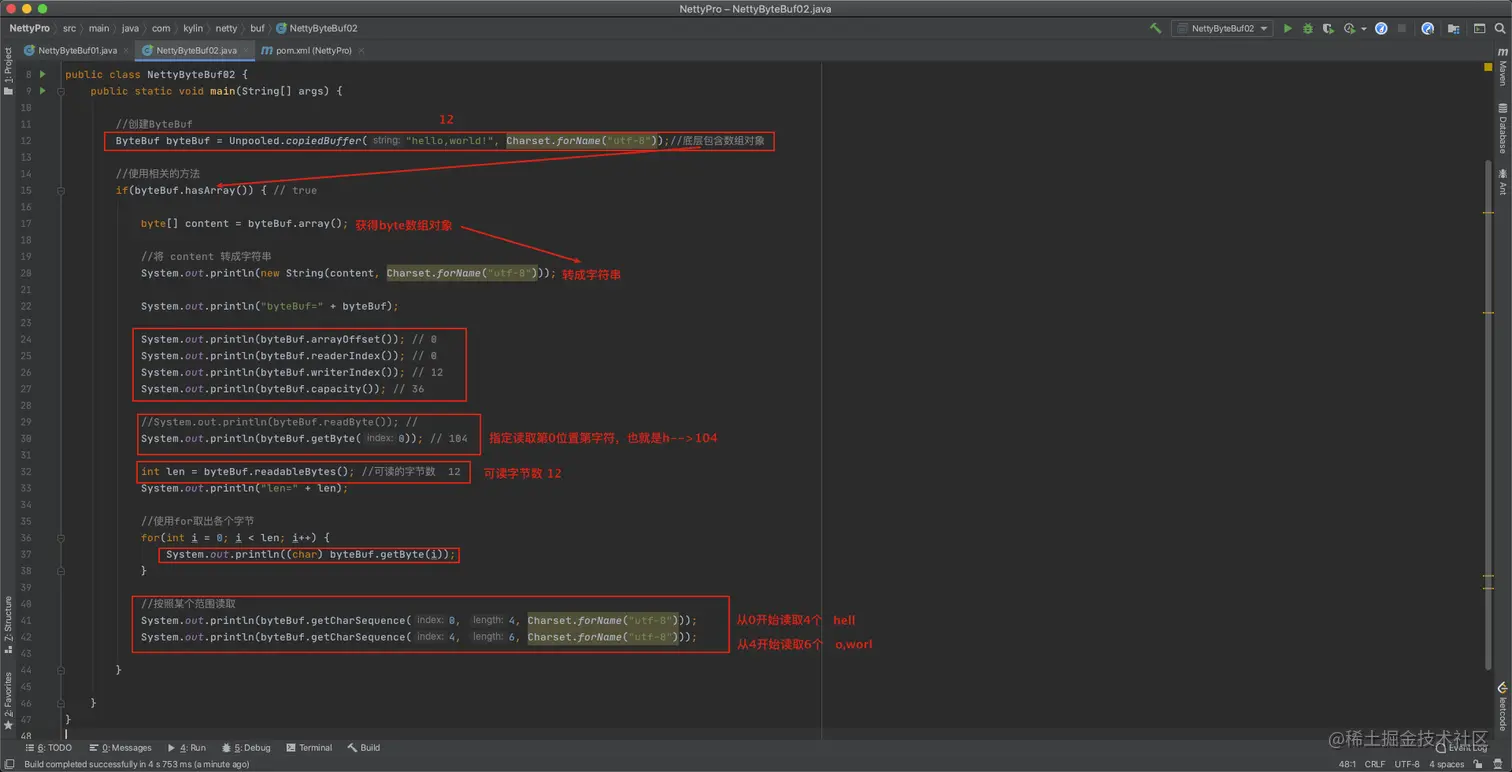Click the Build Project hammer icon
The width and height of the screenshot is (1512, 772).
click(1155, 29)
